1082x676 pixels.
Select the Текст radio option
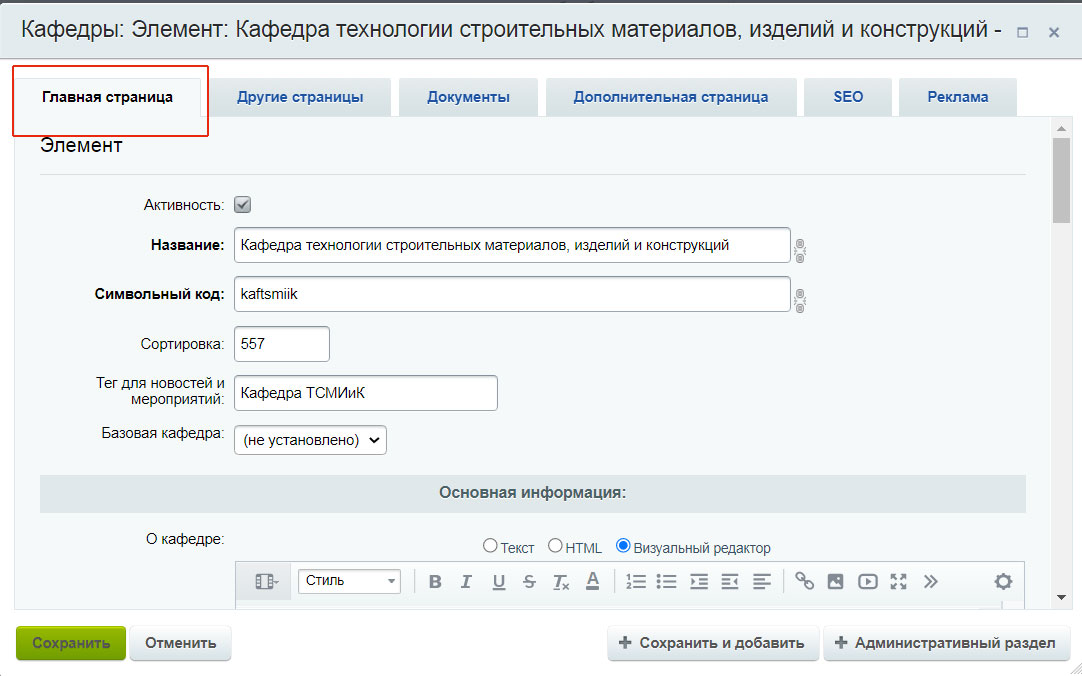[490, 546]
